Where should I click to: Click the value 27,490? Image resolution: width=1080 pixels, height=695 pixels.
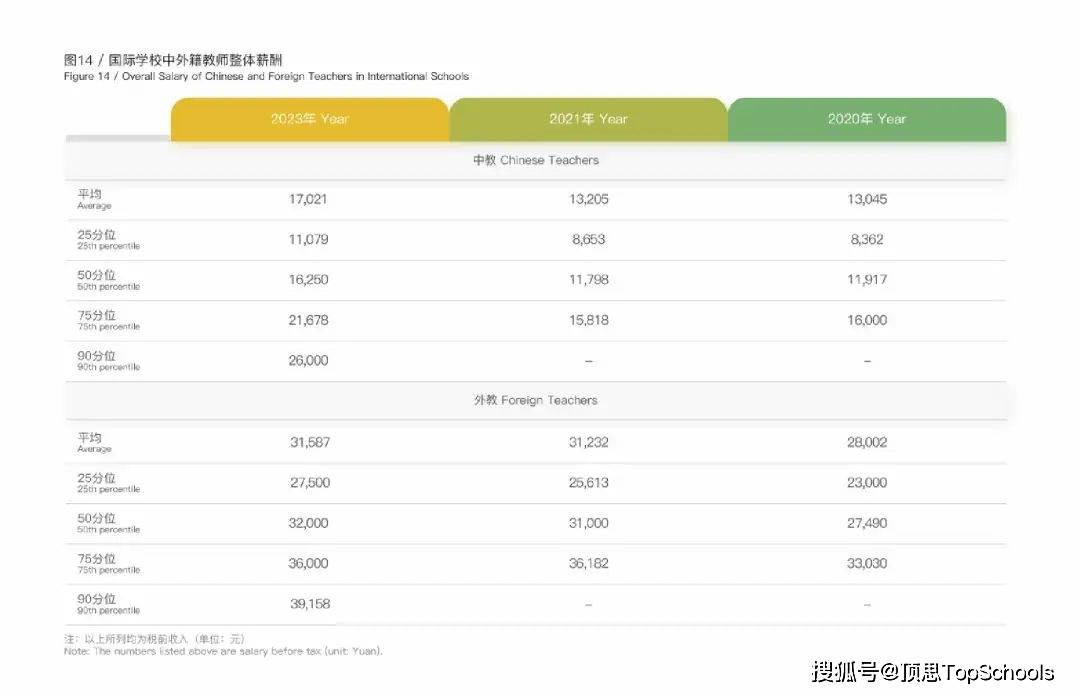click(866, 523)
